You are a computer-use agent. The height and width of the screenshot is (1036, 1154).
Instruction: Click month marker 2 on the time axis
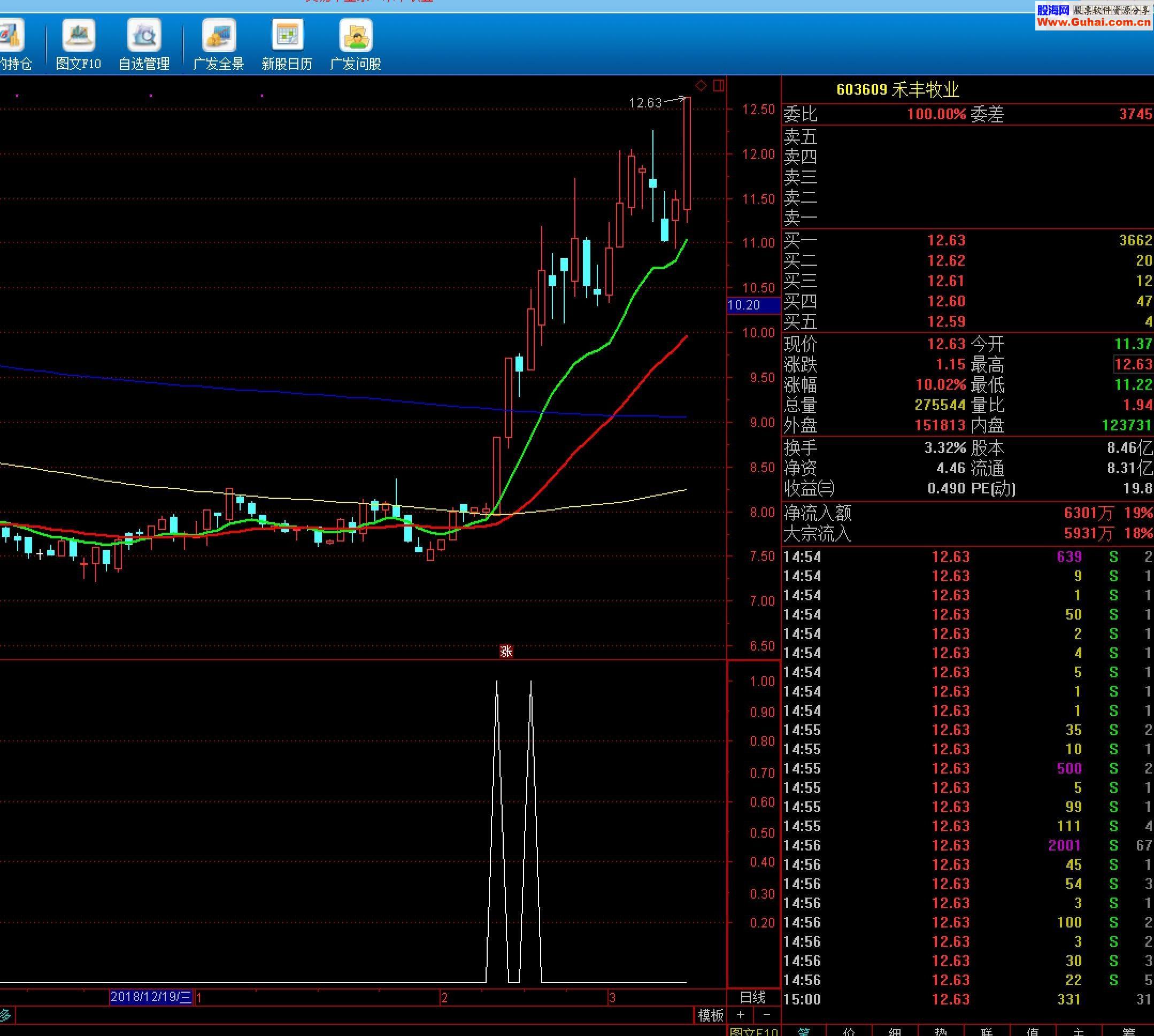(444, 998)
